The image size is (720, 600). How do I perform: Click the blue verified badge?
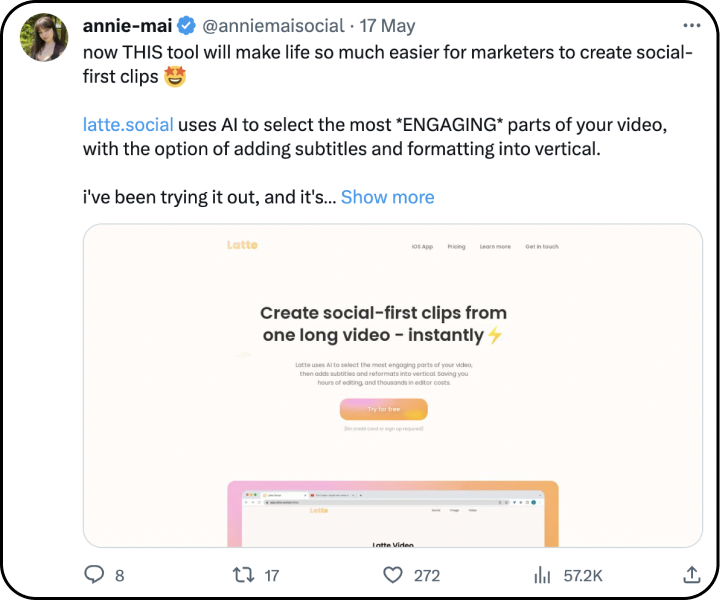(x=187, y=25)
